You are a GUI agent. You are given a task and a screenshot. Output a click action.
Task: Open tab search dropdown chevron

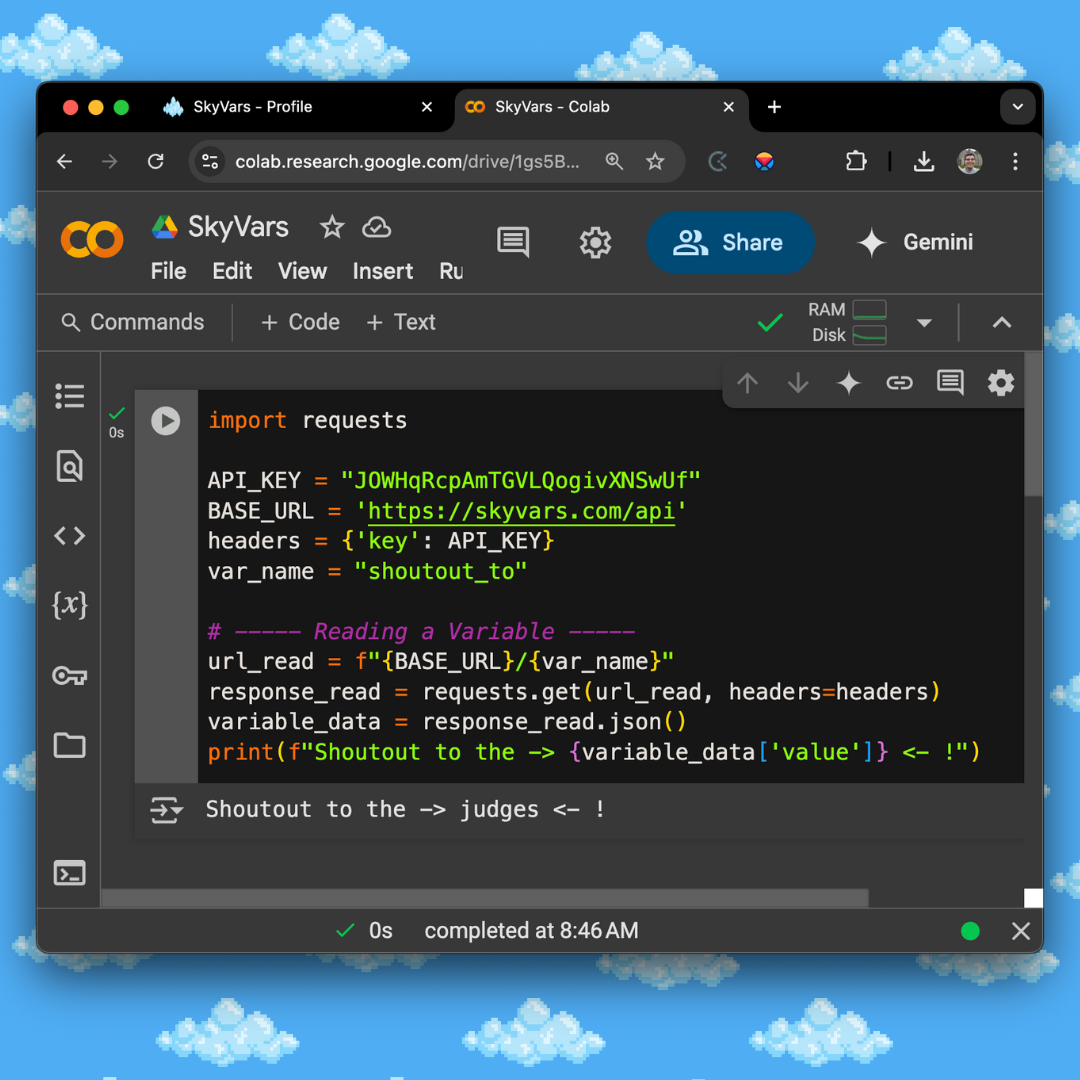pyautogui.click(x=1017, y=107)
